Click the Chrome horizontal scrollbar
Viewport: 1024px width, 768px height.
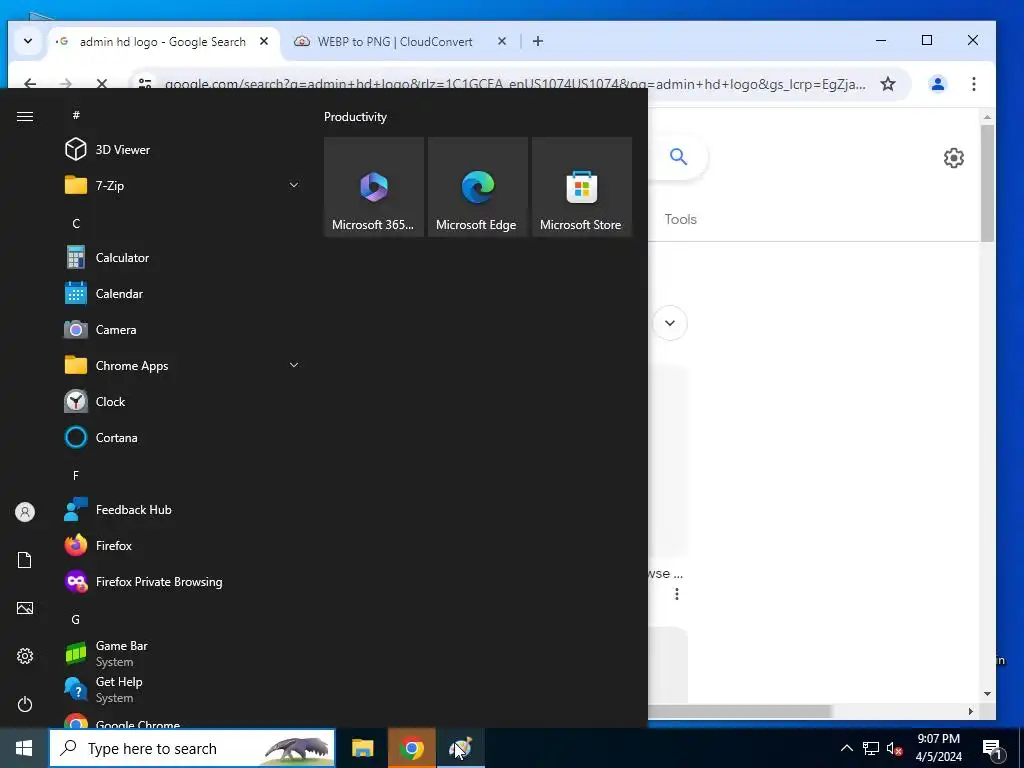click(x=740, y=711)
